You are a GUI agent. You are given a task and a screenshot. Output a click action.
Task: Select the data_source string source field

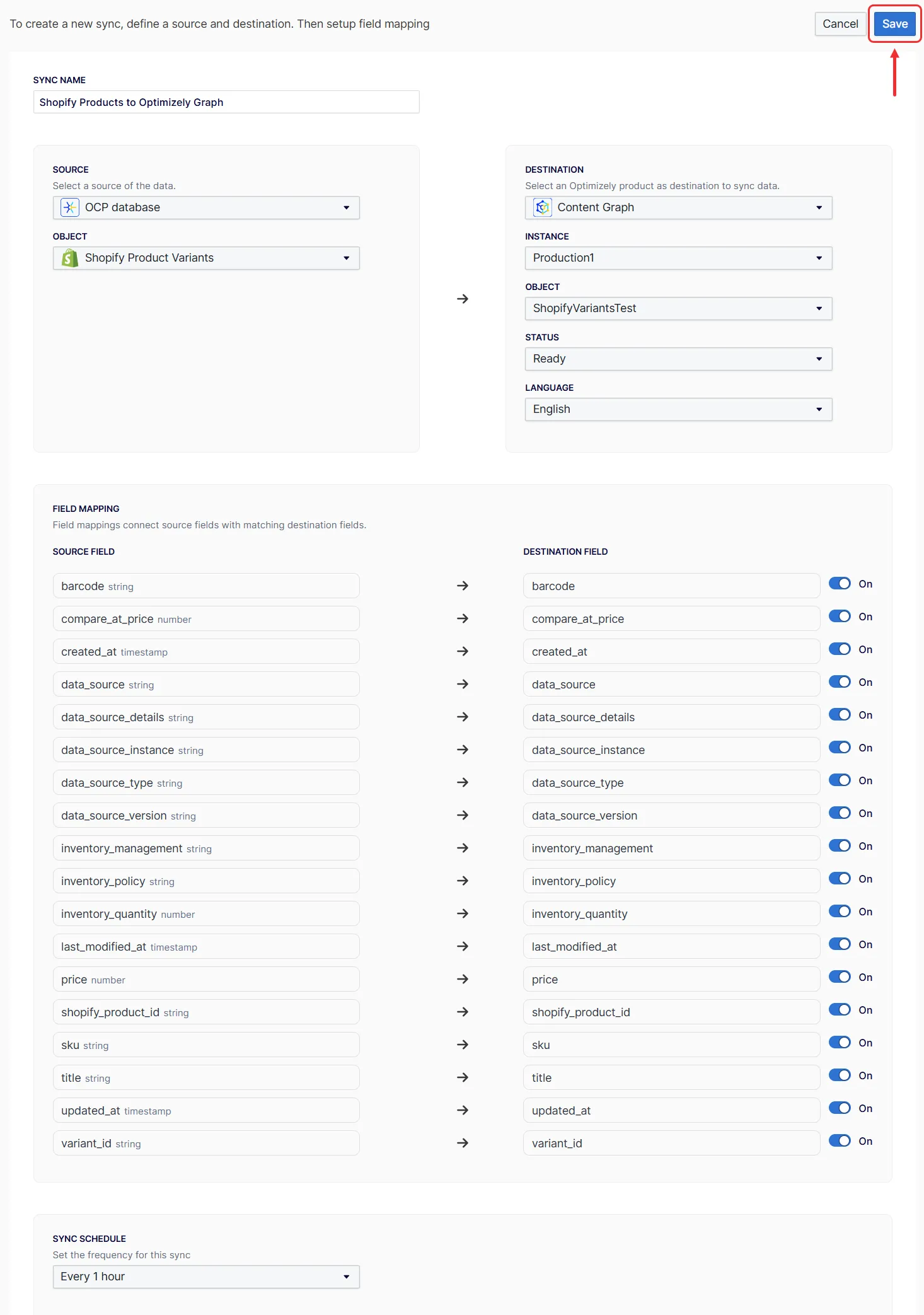tap(206, 684)
